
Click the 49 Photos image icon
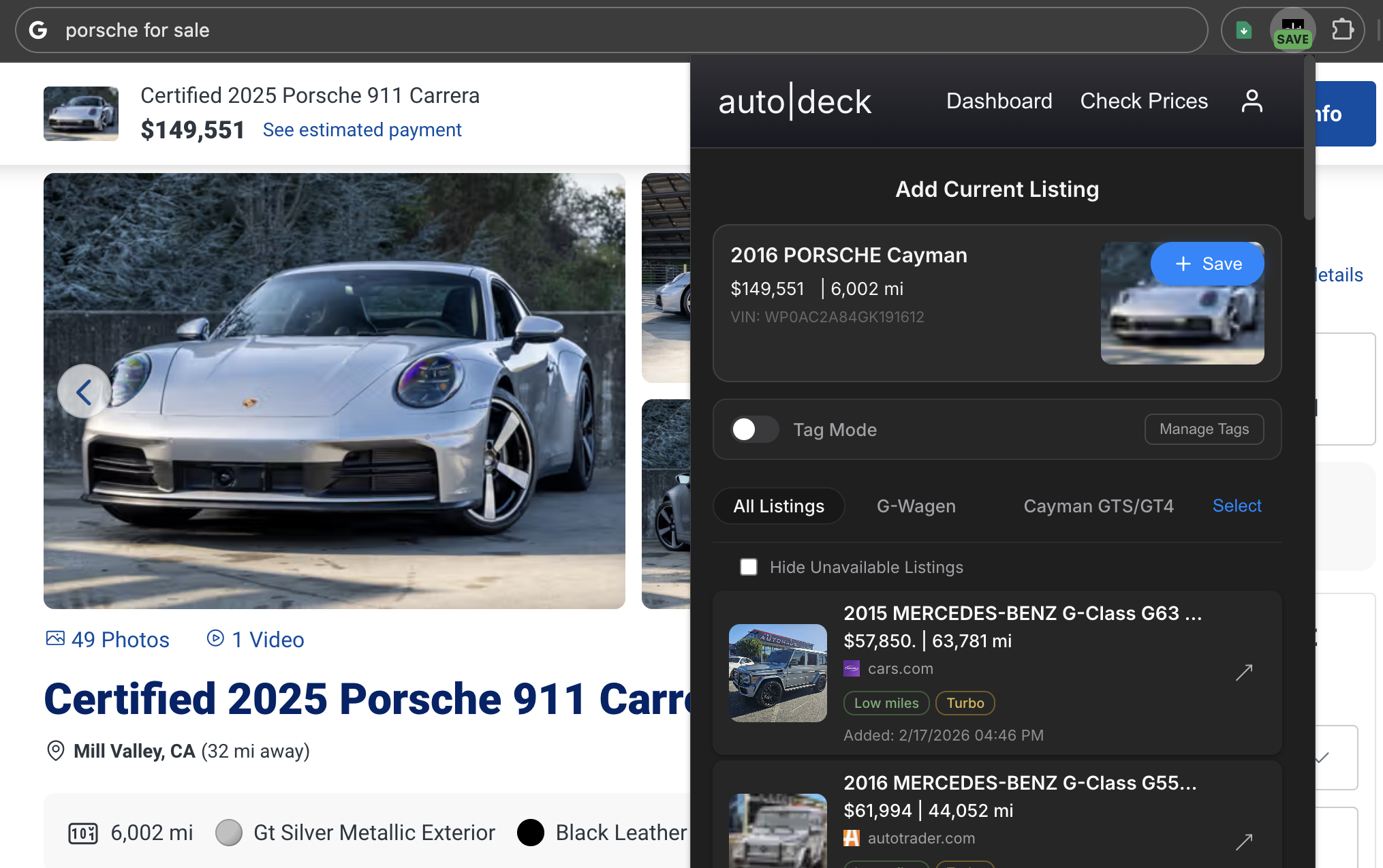coord(57,639)
